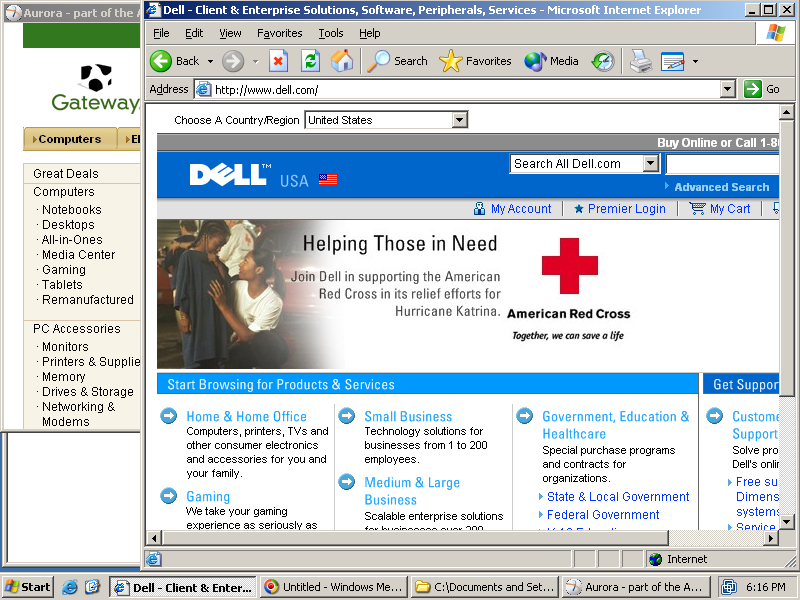800x600 pixels.
Task: Refresh the page with green arrows icon
Action: [x=310, y=61]
